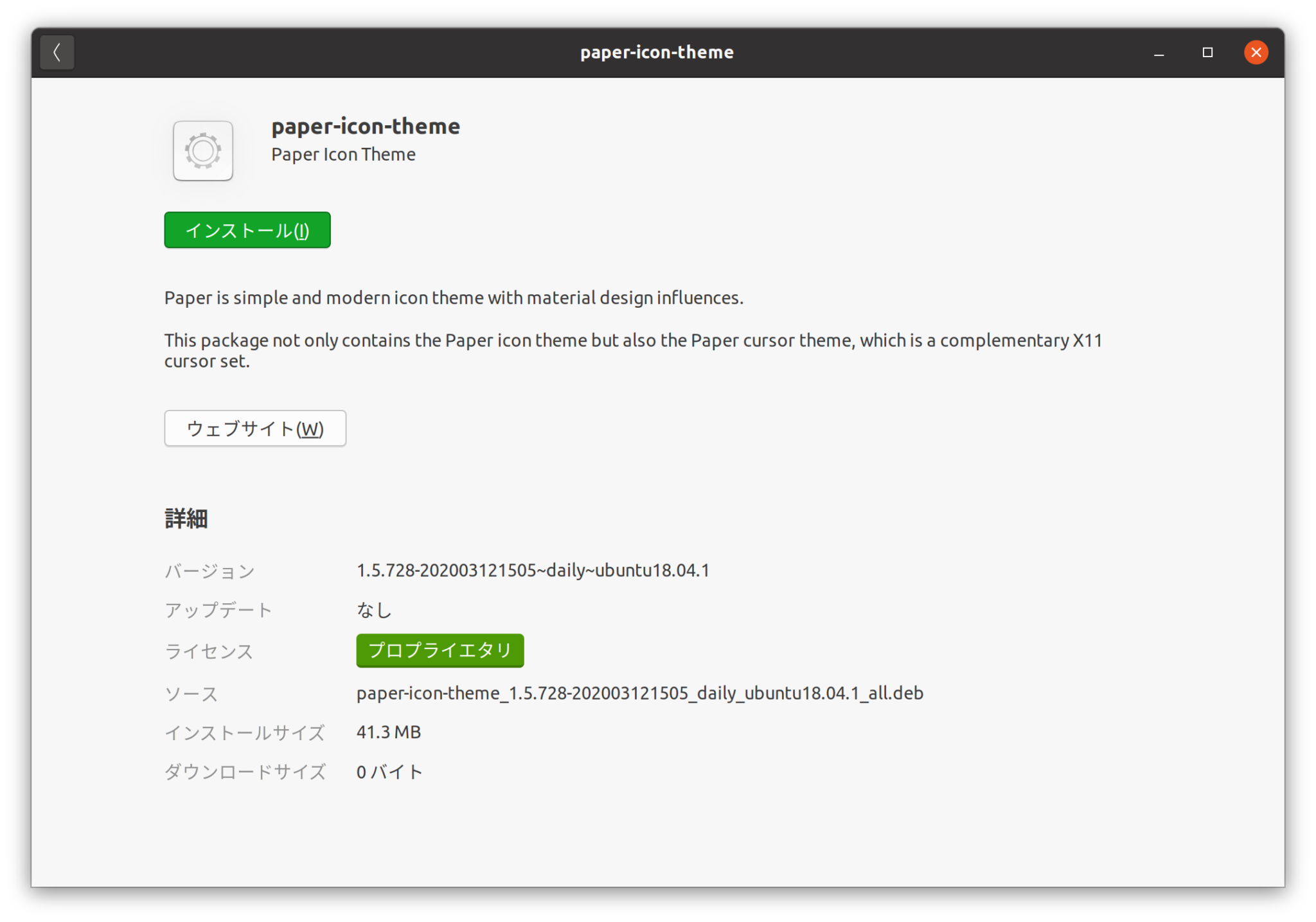Click the paper-icon-theme bold heading
The image size is (1316, 922).
[x=366, y=126]
